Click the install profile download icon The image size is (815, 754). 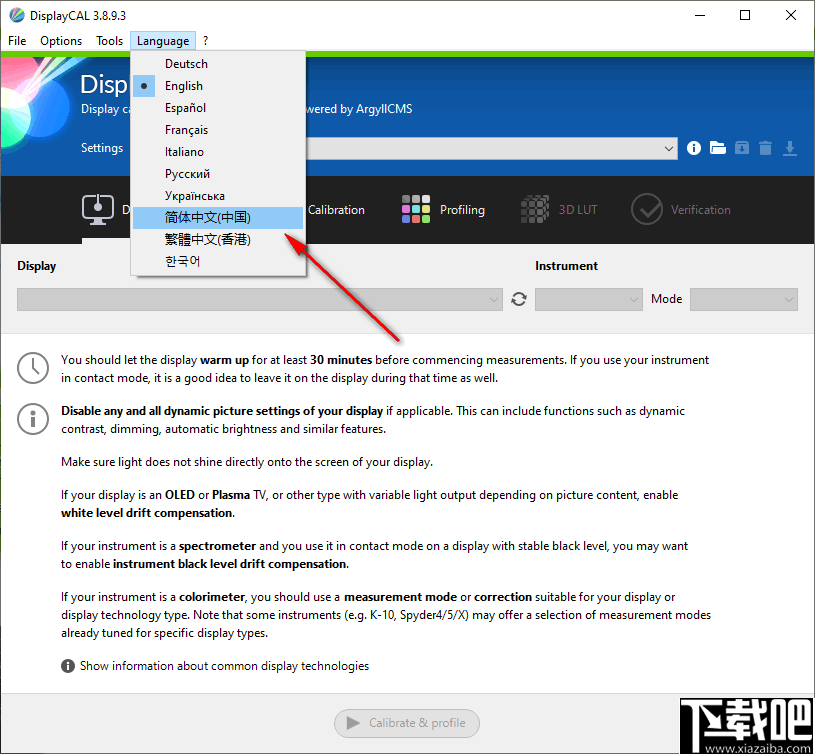coord(790,149)
